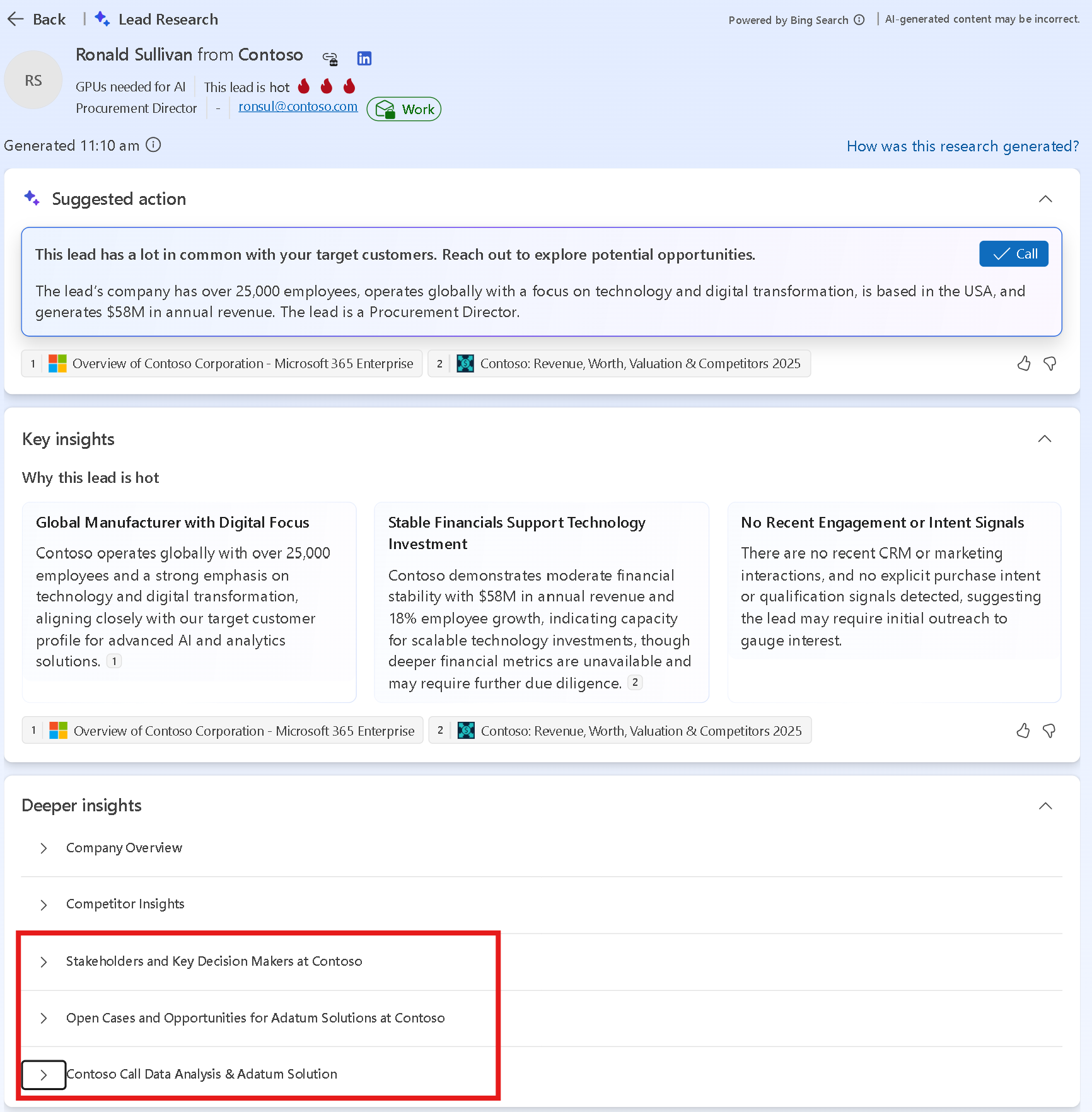Open 'How was this research generated?' link
The width and height of the screenshot is (1092, 1112).
pyautogui.click(x=963, y=146)
